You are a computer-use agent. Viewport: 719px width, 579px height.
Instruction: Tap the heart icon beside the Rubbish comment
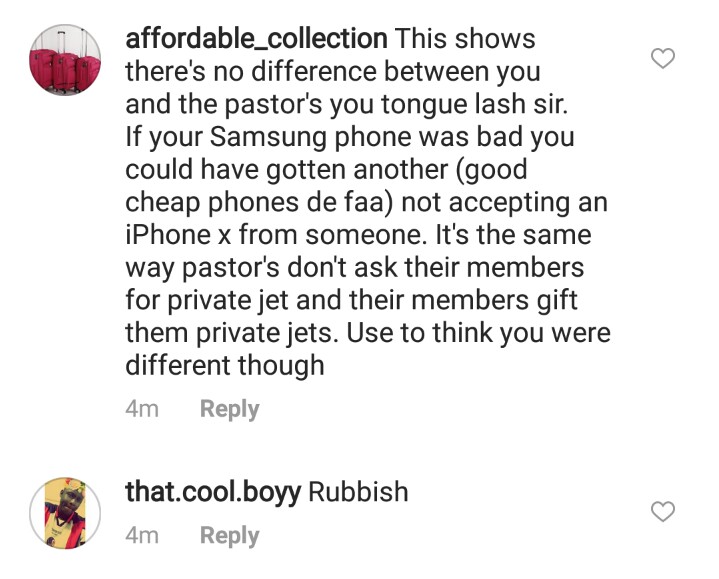[663, 511]
